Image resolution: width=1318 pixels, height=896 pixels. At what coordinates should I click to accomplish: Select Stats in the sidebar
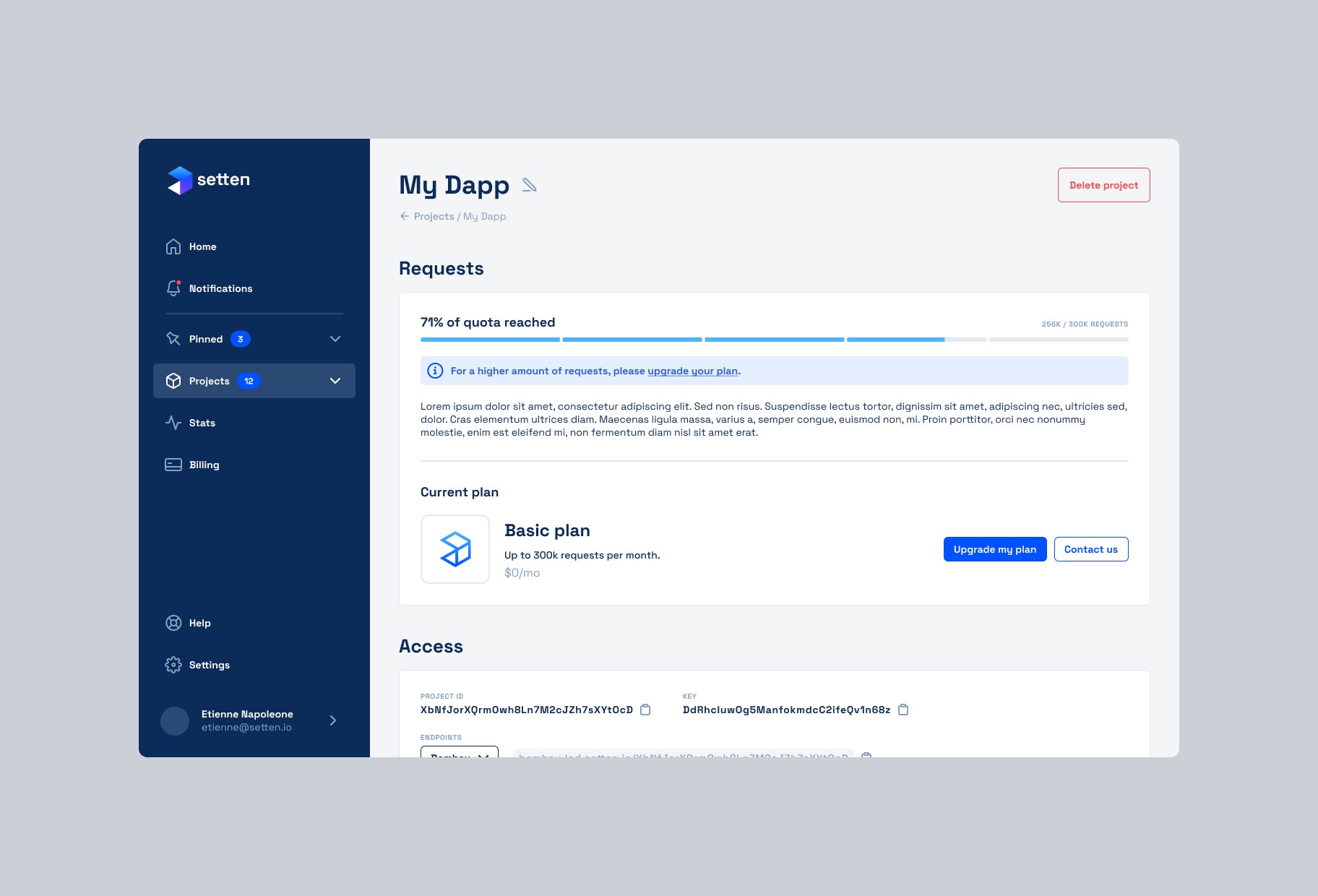[254, 423]
